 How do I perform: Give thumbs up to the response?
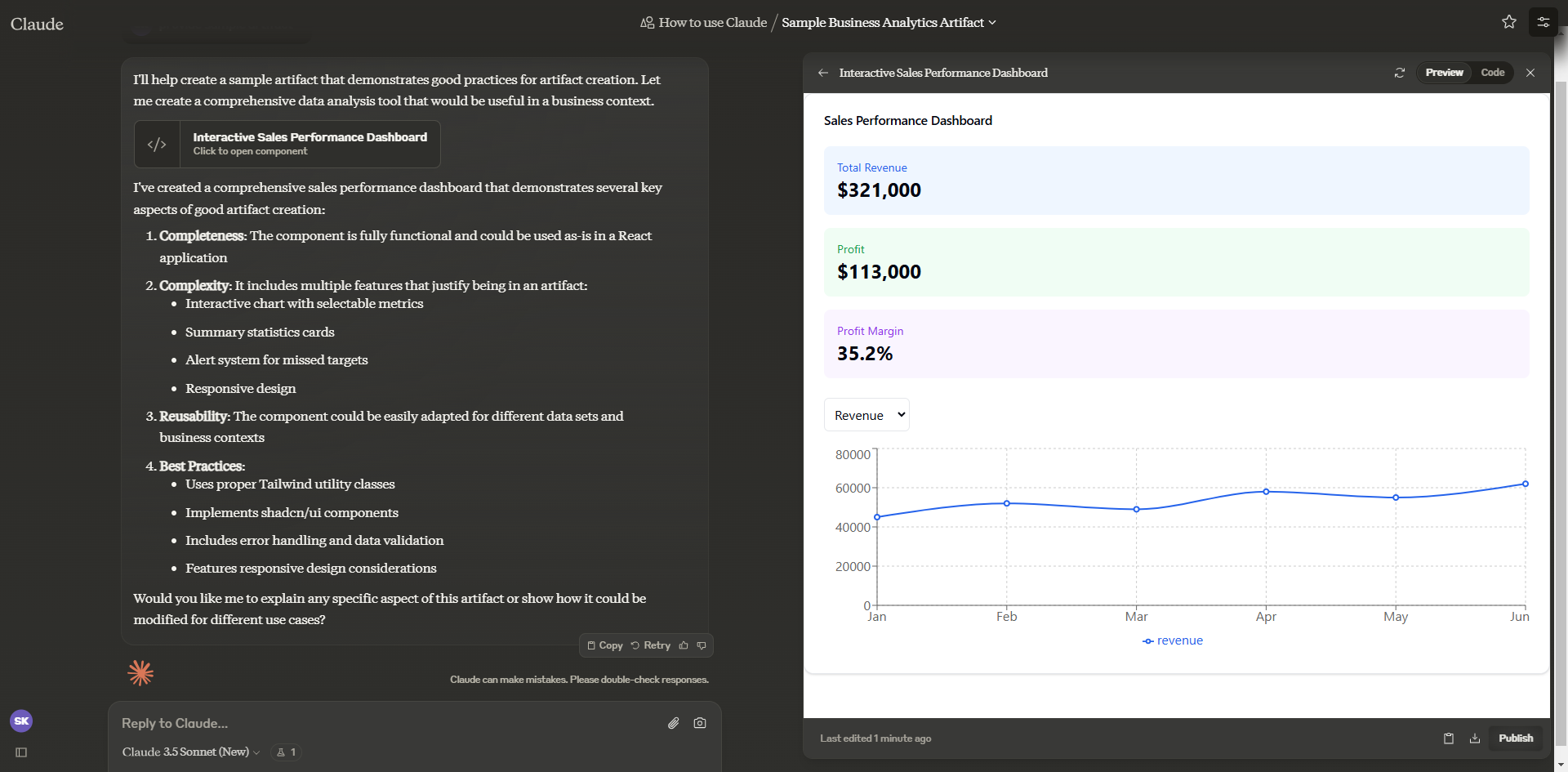tap(684, 645)
